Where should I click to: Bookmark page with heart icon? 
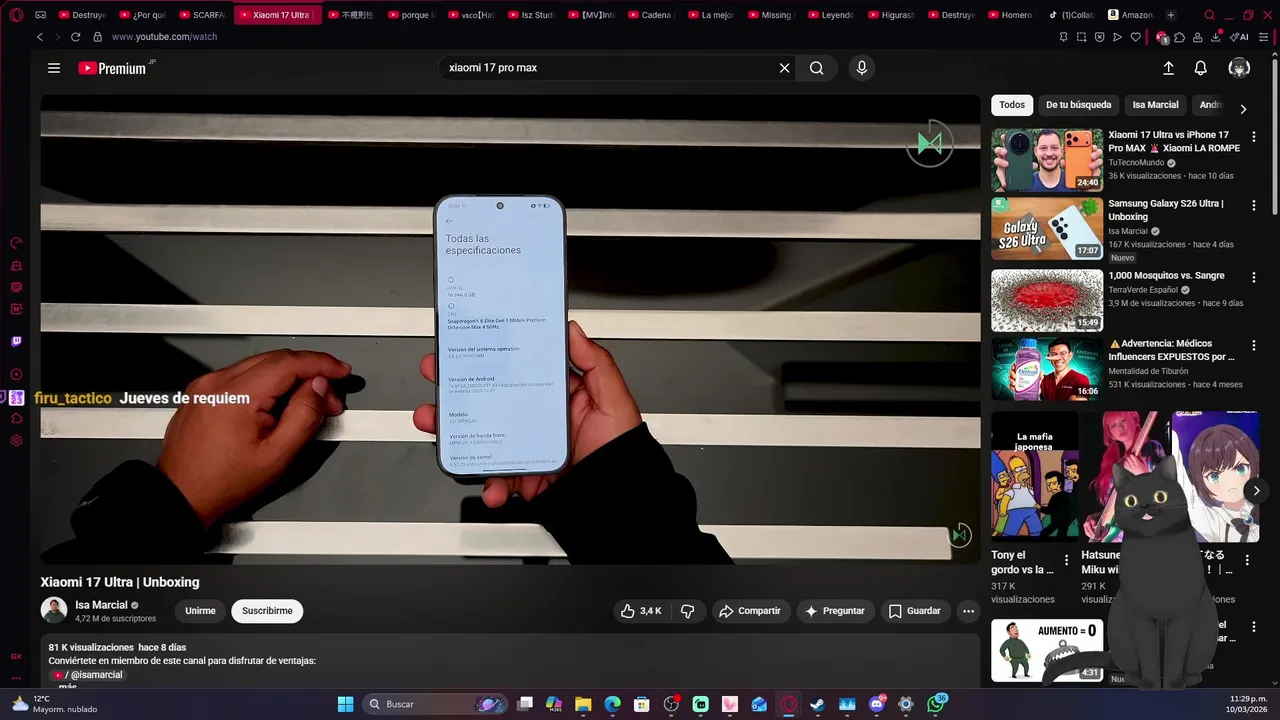click(1136, 37)
